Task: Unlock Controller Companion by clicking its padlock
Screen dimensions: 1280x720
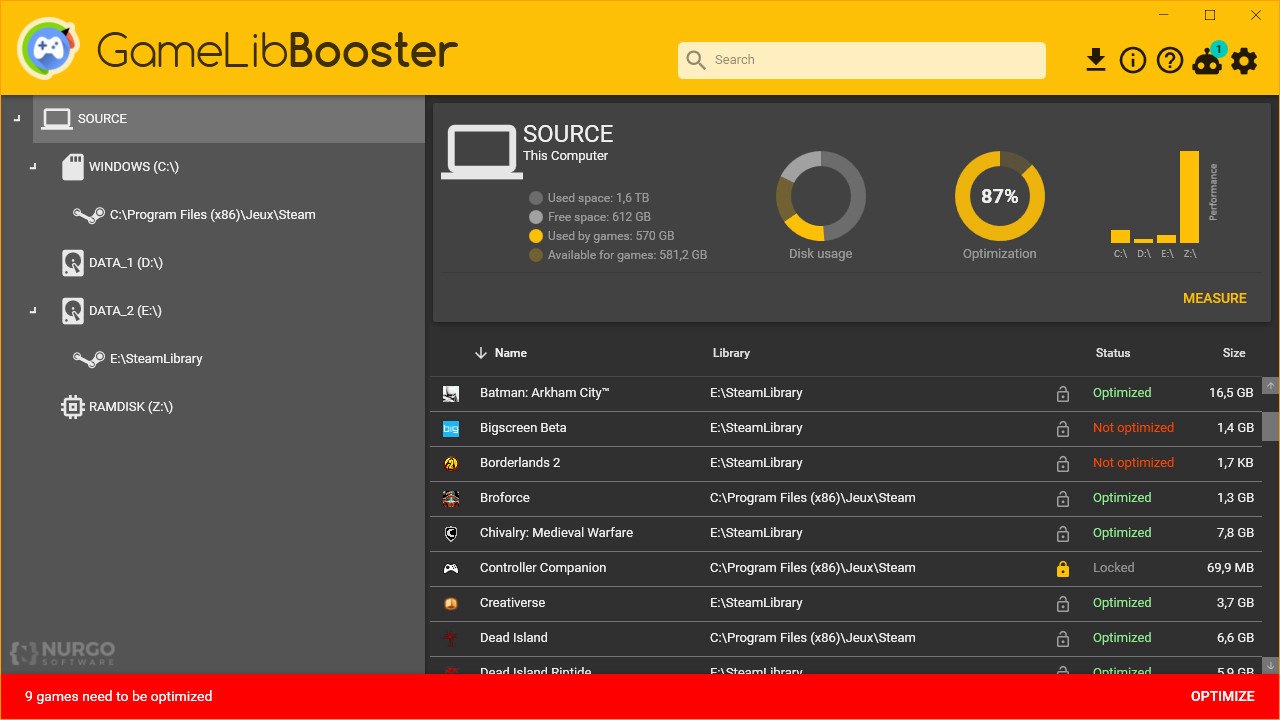Action: tap(1062, 568)
